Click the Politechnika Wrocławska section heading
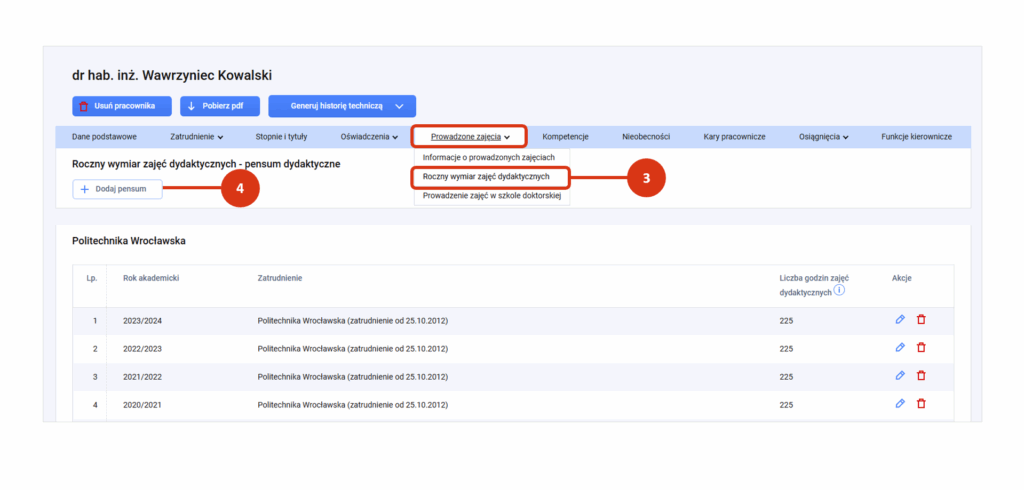 point(129,241)
